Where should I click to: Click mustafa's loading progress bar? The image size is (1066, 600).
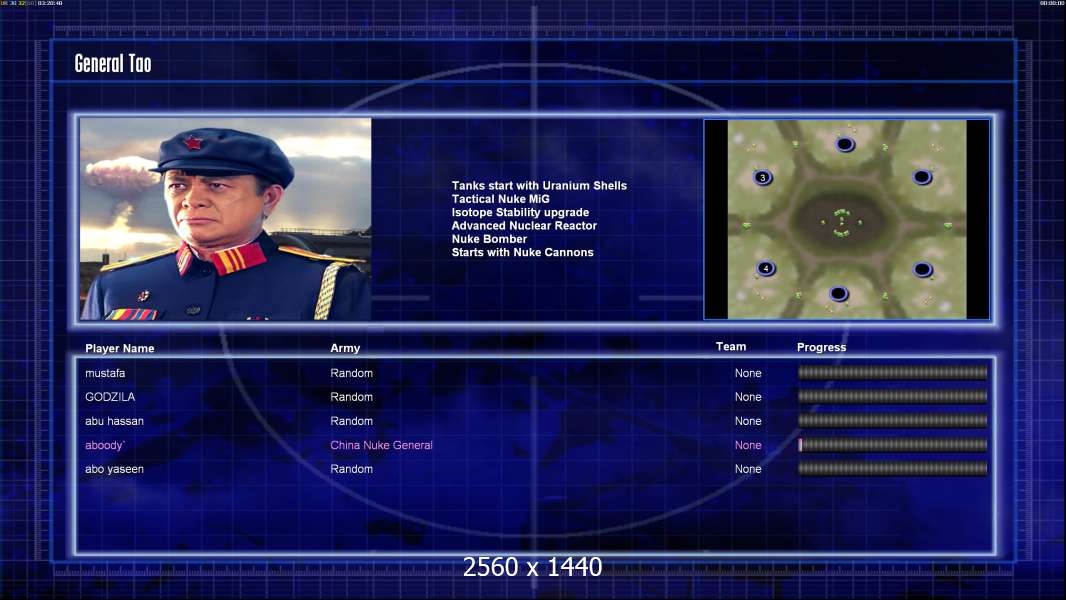pyautogui.click(x=893, y=372)
